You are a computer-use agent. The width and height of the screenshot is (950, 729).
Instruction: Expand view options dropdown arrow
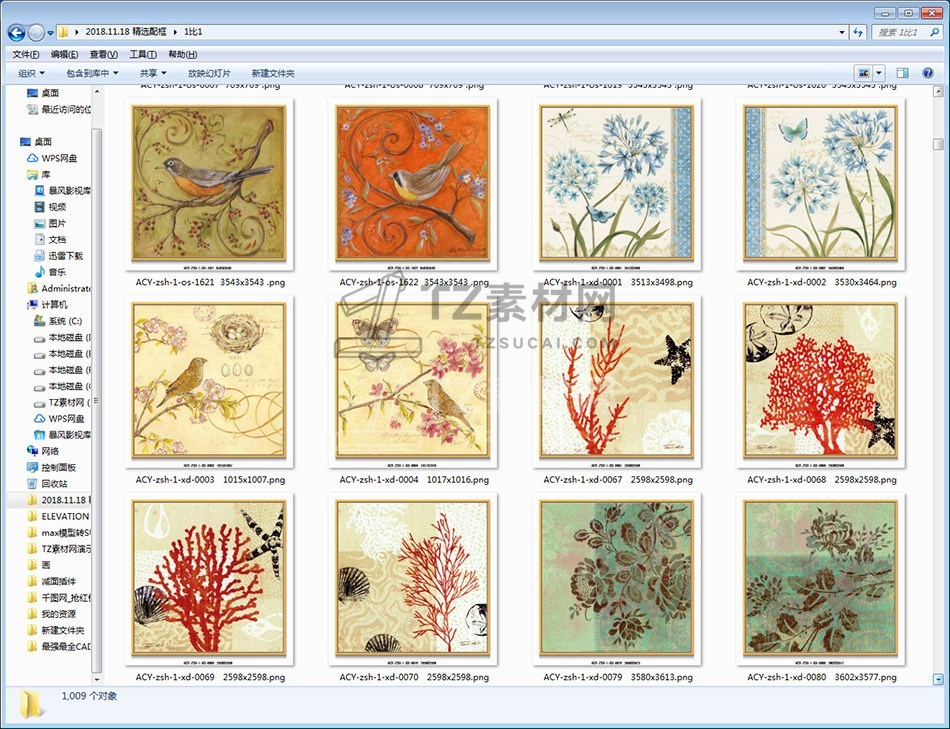click(879, 73)
